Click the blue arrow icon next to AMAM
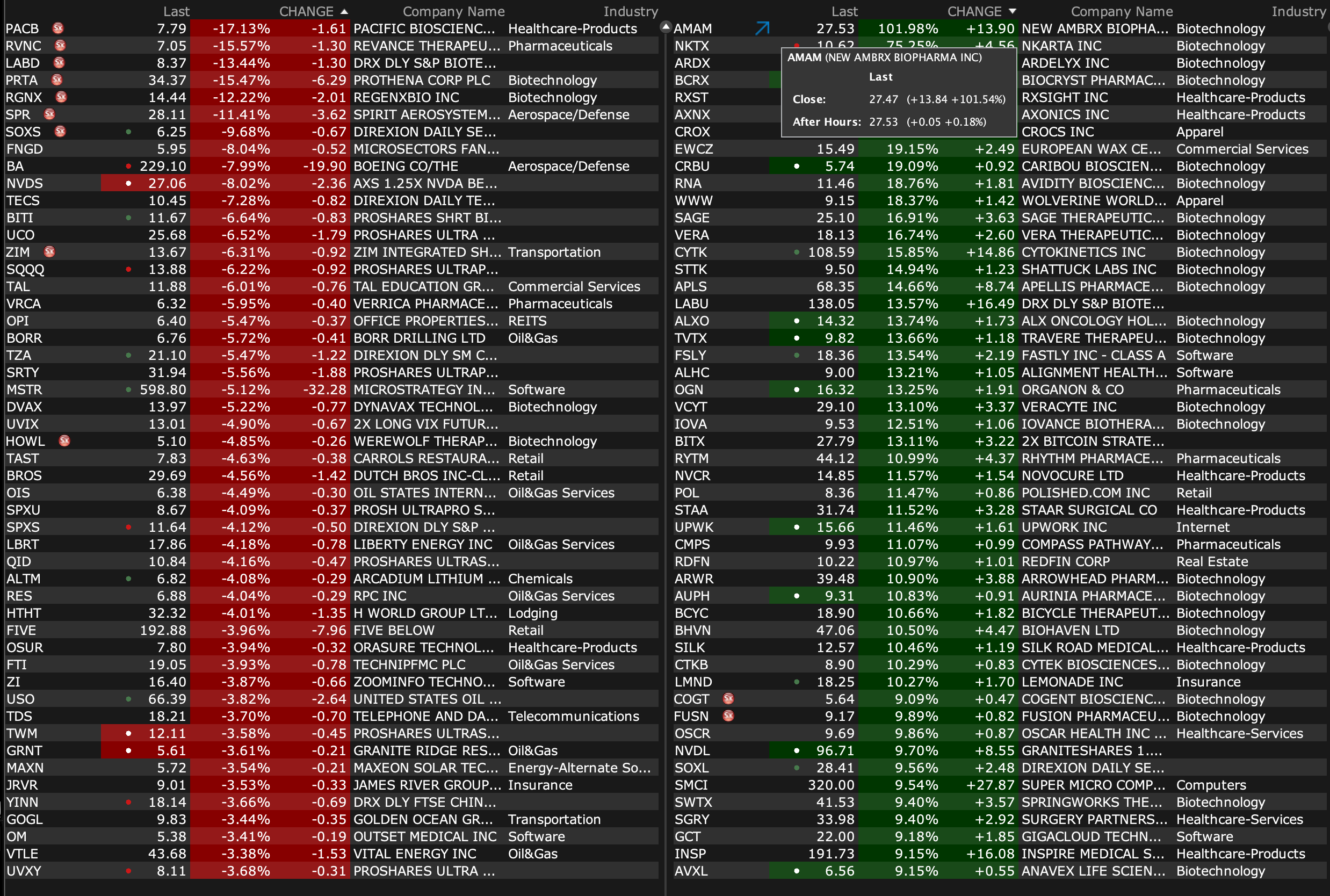This screenshot has height=896, width=1330. coord(762,28)
